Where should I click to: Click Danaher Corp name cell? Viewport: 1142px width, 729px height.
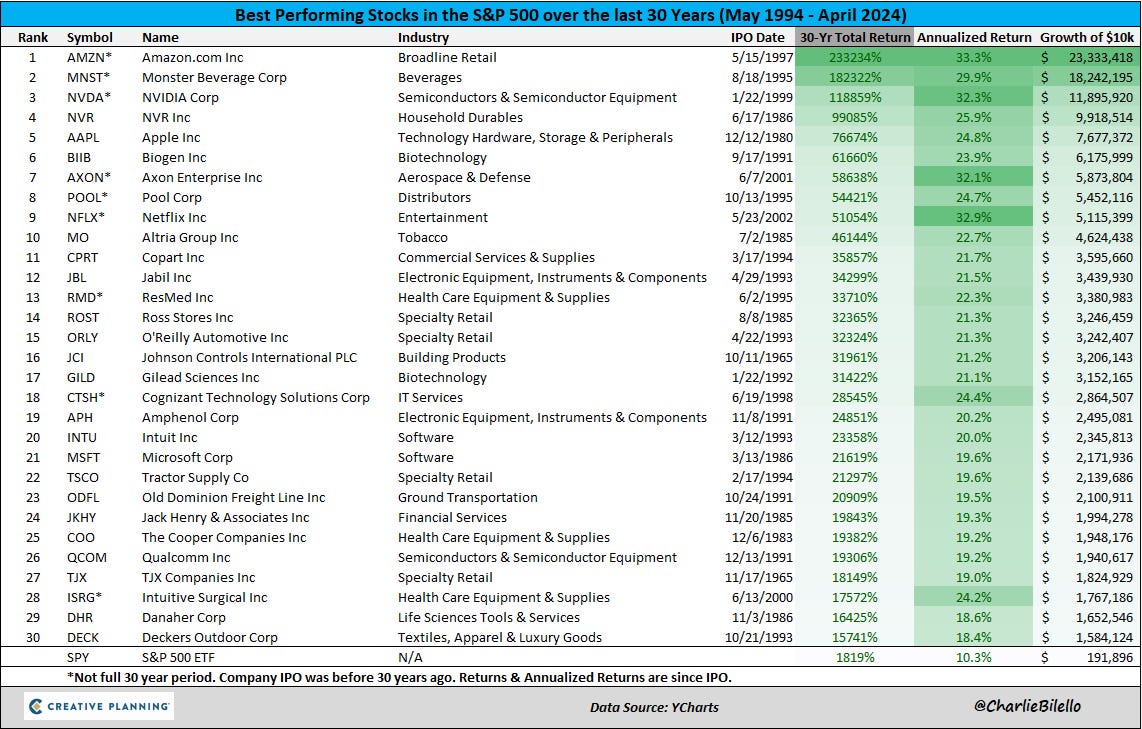[x=184, y=618]
